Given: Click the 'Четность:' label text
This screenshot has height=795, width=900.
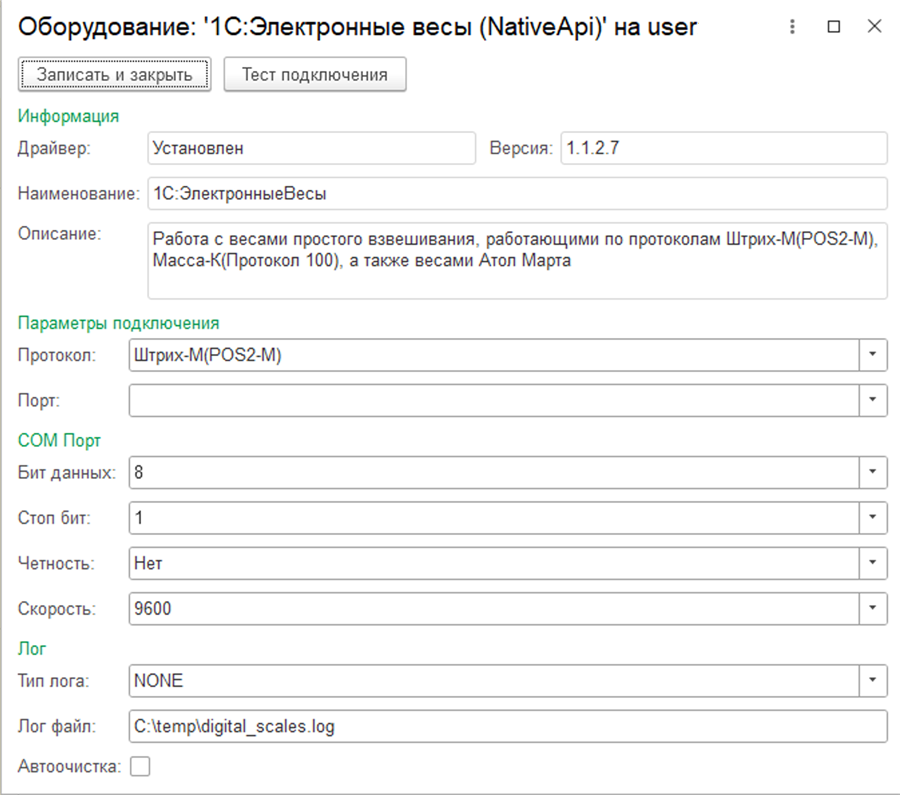Looking at the screenshot, I should 56,563.
